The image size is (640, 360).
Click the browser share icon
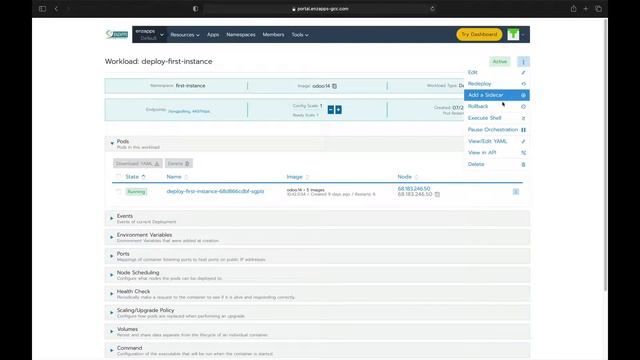pyautogui.click(x=573, y=9)
